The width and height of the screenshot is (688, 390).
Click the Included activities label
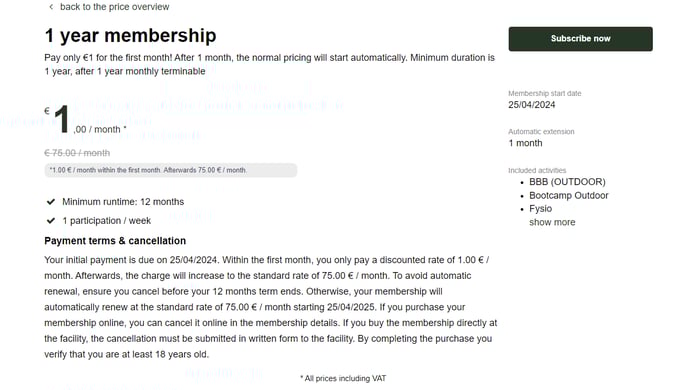click(x=537, y=170)
